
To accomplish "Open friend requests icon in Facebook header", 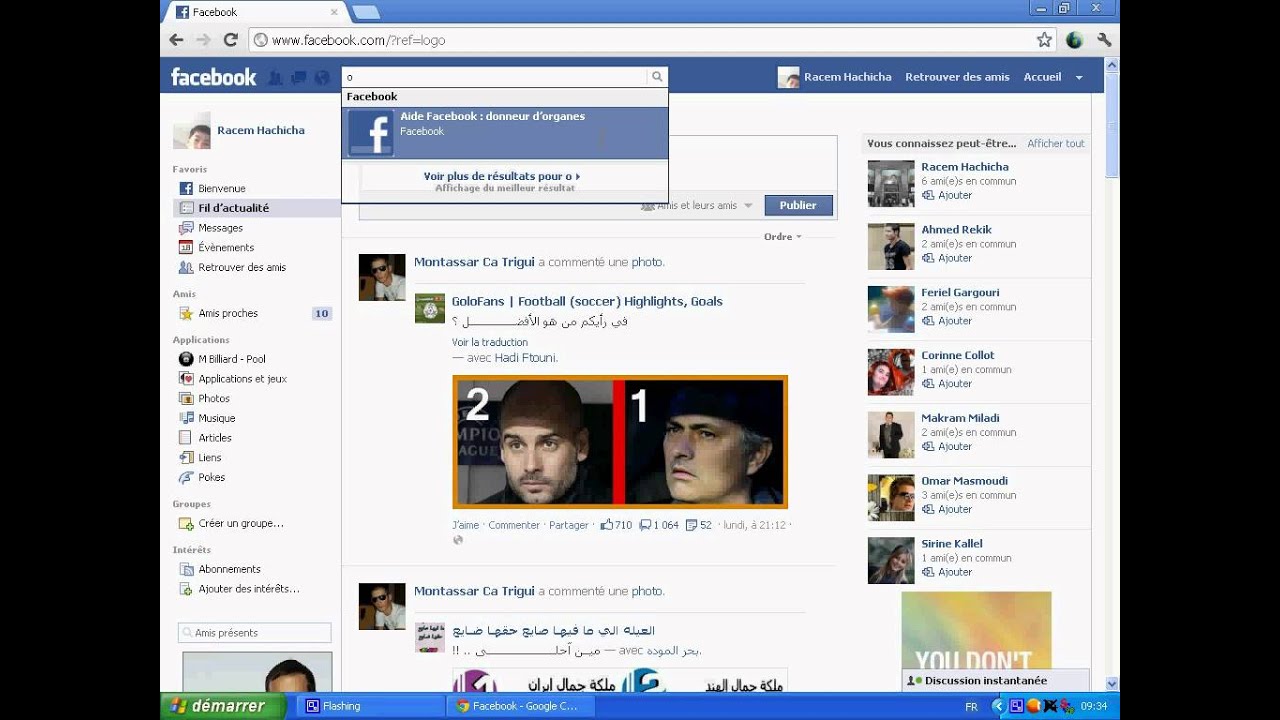I will click(x=275, y=77).
